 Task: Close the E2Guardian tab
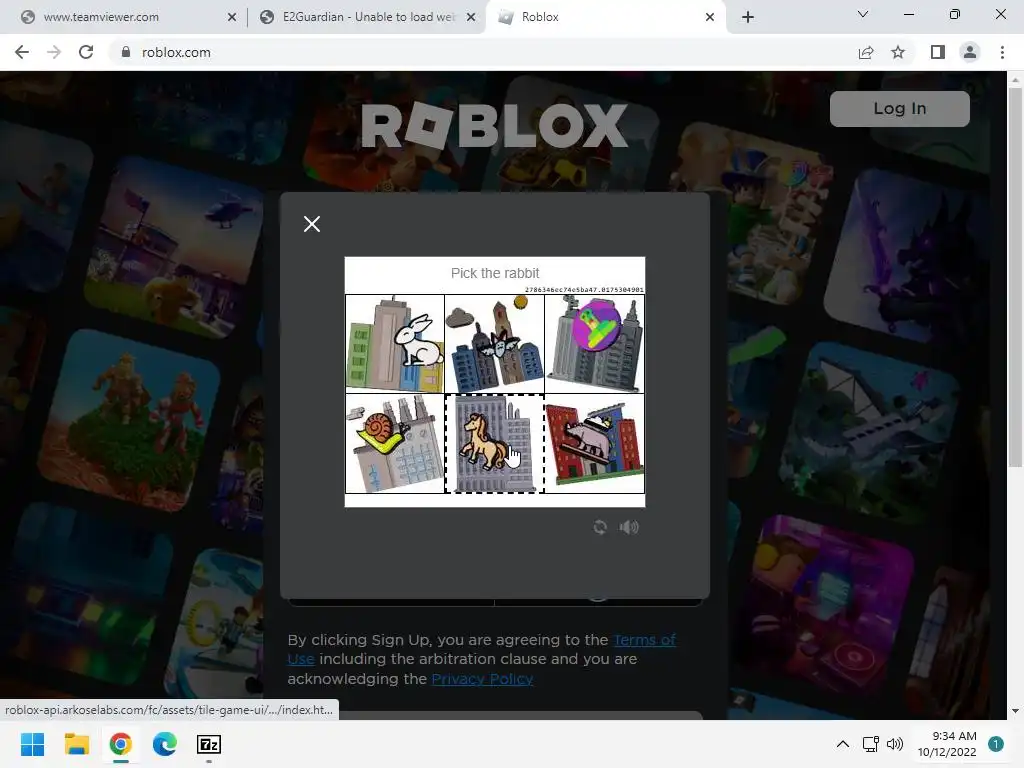[471, 17]
